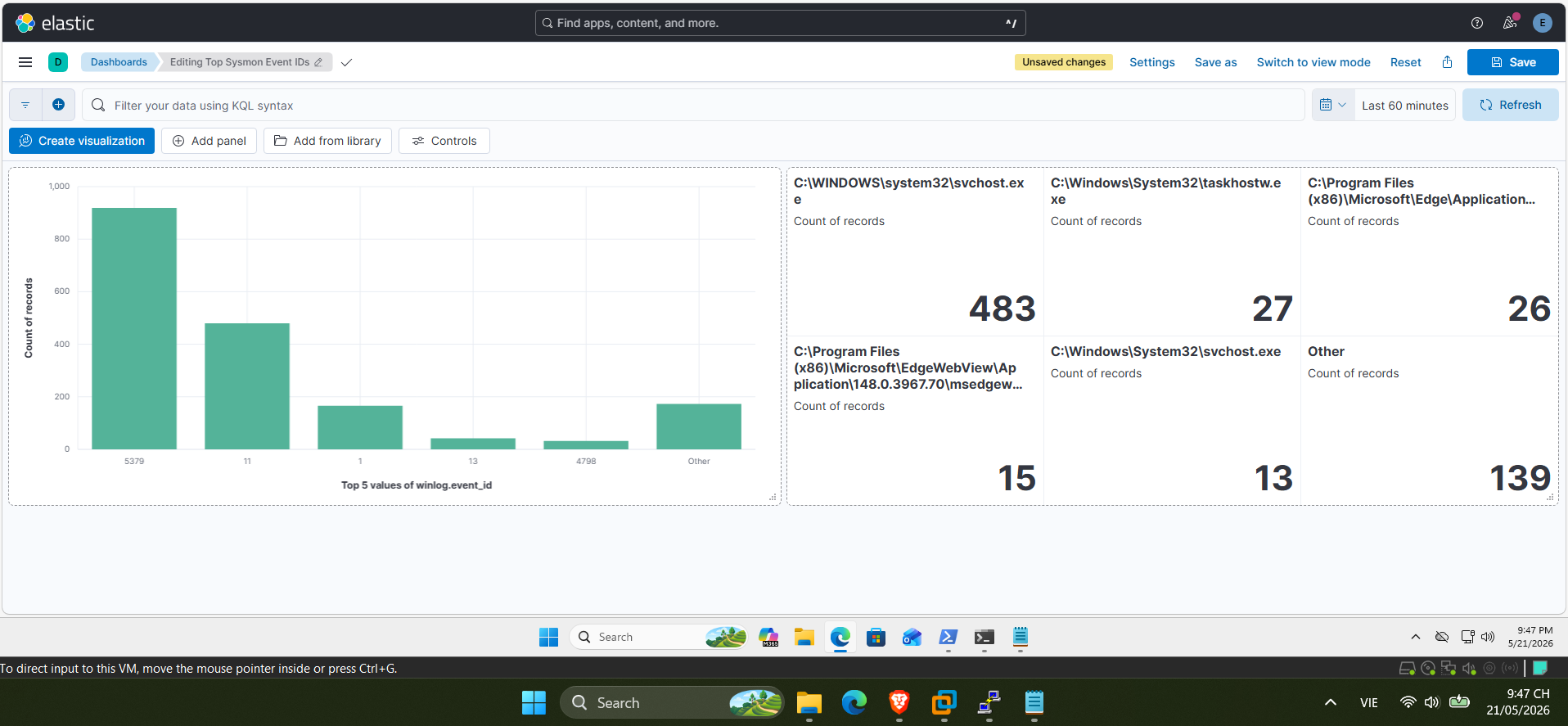The width and height of the screenshot is (1568, 726).
Task: Open the help menu icon
Action: click(x=1476, y=23)
